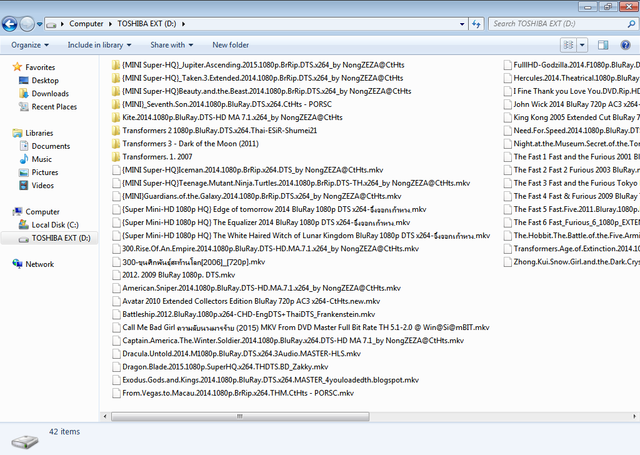The height and width of the screenshot is (455, 640).
Task: Select 300.Rise.Of.An.Empire file icon
Action: pos(116,249)
